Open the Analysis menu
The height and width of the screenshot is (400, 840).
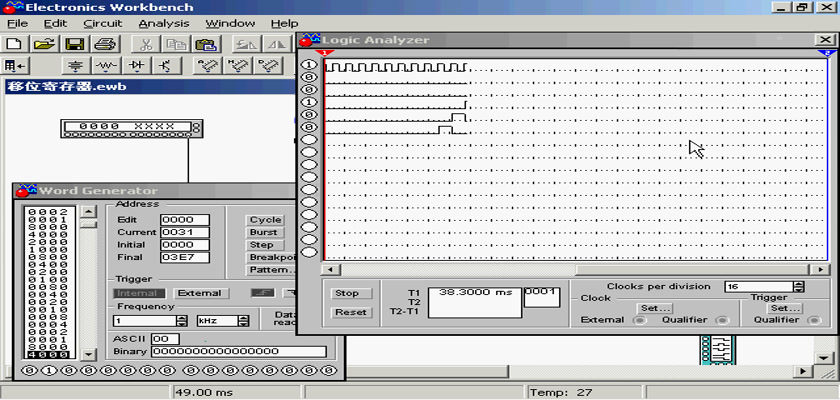click(163, 22)
